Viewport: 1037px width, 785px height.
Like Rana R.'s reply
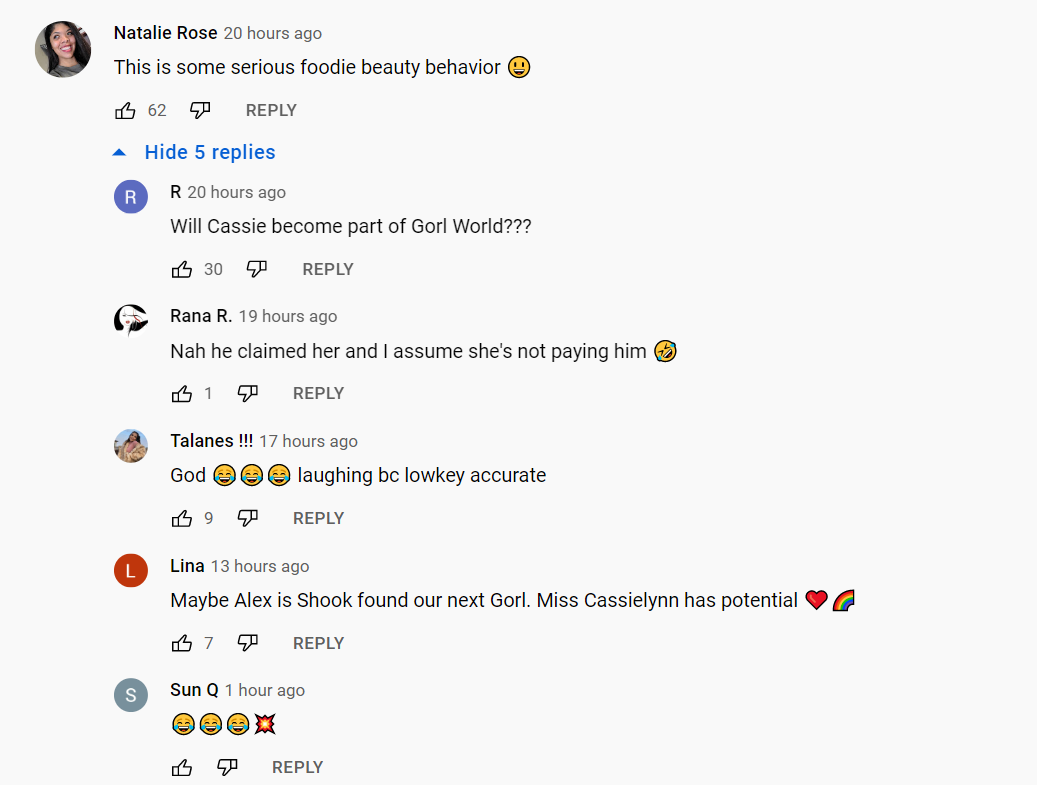182,393
